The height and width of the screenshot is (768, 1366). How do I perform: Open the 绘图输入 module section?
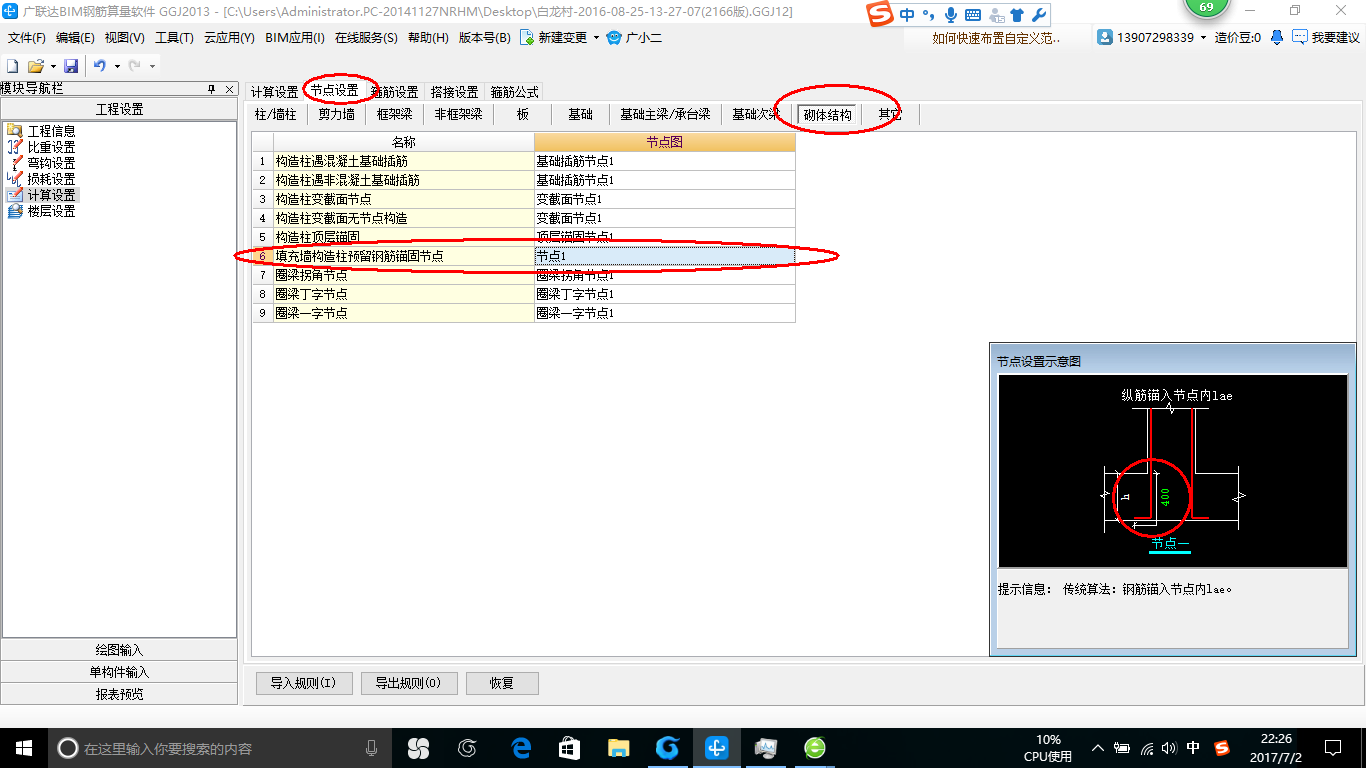120,650
